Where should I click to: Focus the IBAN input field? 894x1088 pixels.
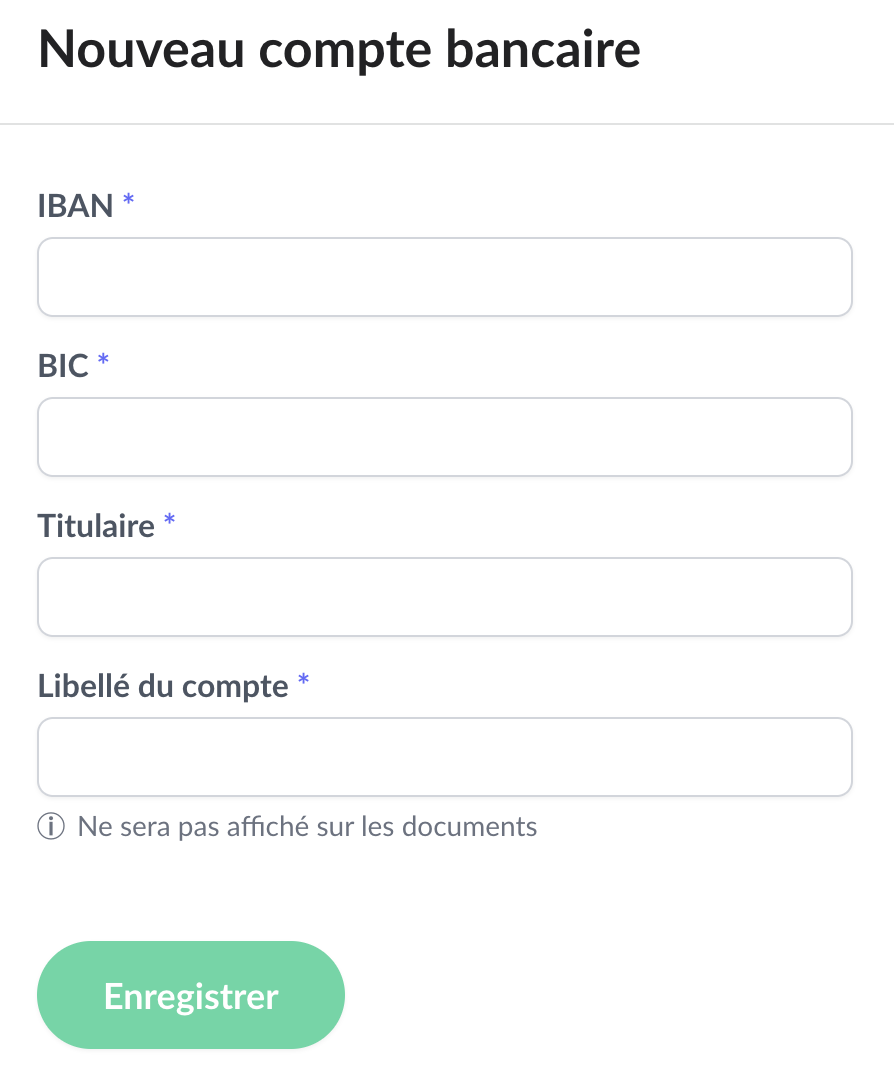[x=444, y=277]
